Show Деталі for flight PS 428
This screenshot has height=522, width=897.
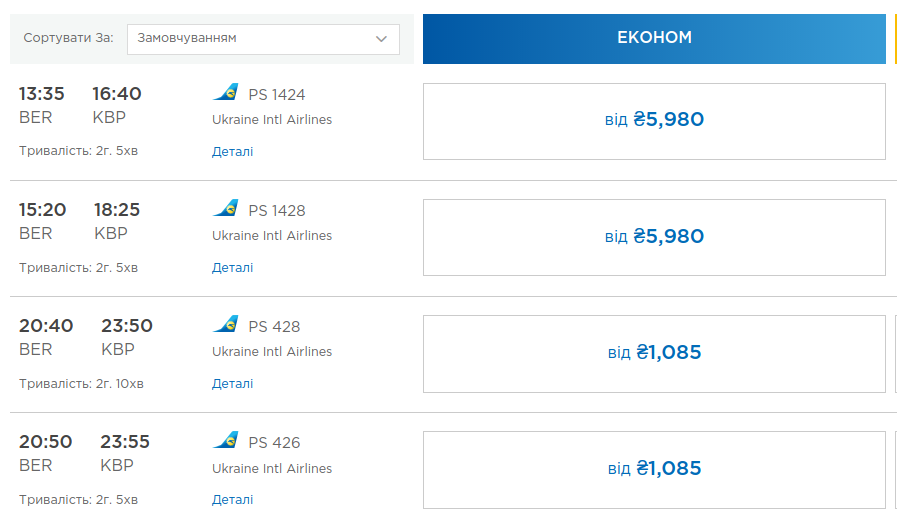click(232, 384)
